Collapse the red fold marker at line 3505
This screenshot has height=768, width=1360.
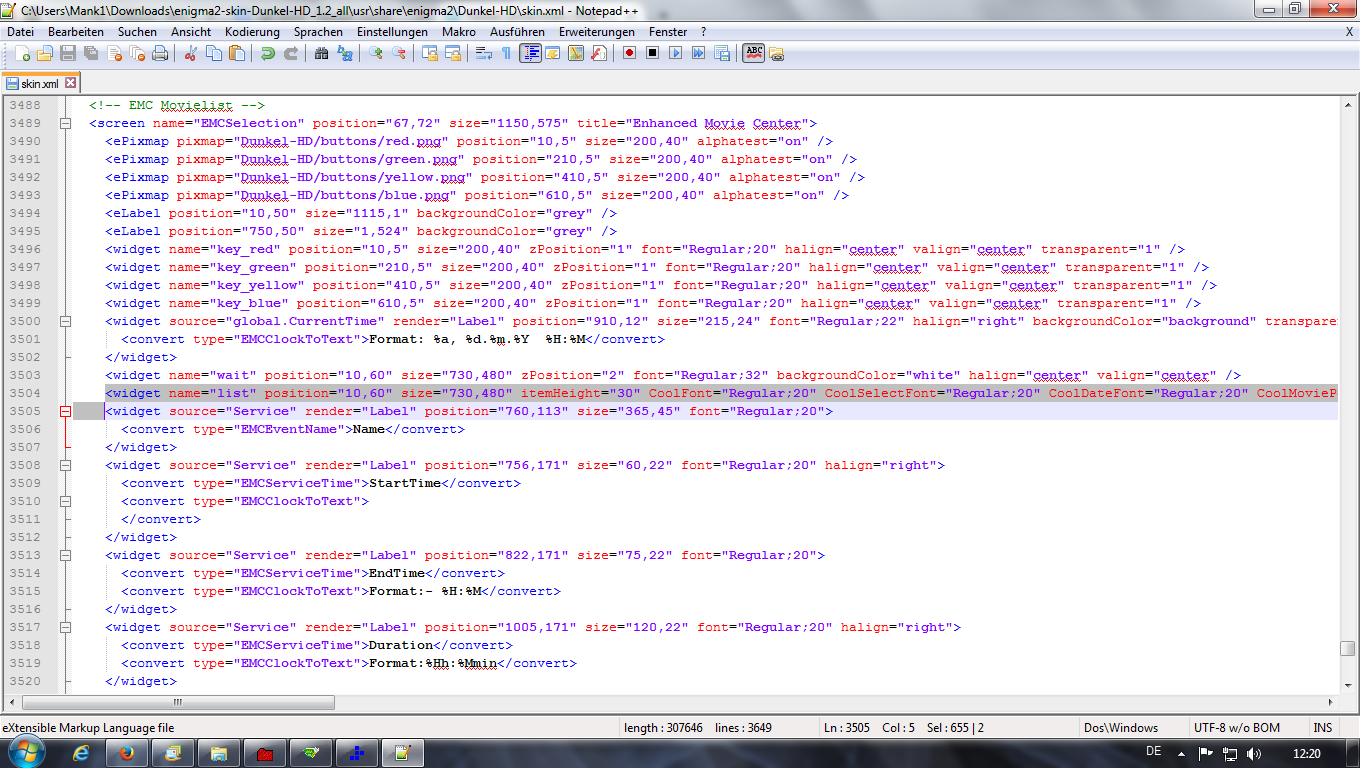click(66, 412)
